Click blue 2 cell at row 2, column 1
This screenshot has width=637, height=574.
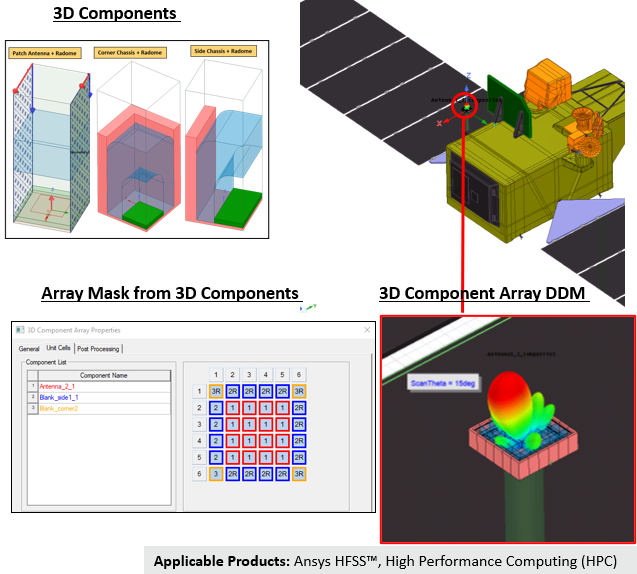coord(216,407)
